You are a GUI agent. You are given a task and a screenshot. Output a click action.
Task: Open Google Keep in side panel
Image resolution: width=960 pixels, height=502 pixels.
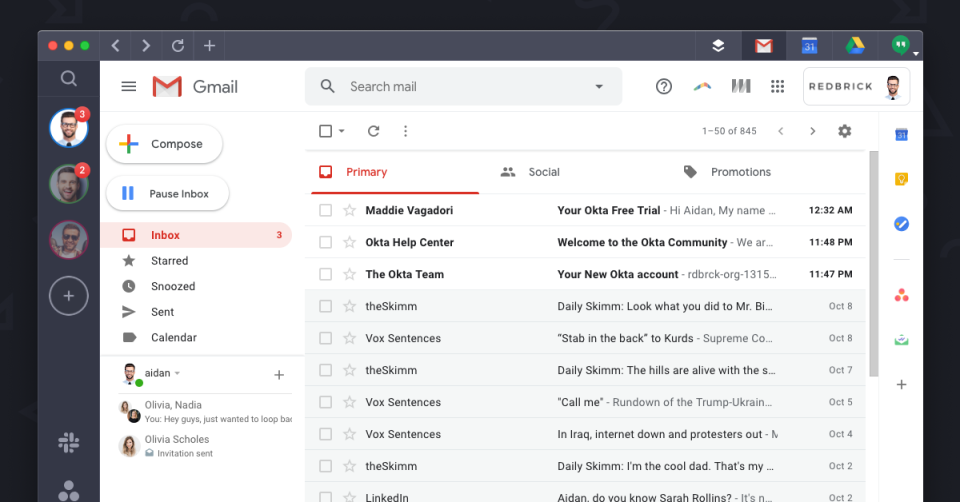coord(901,179)
